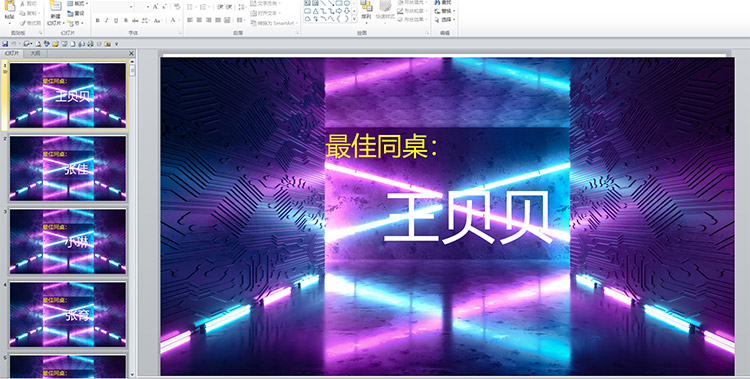Expand the shapes gallery More arrow
750x379 pixels.
point(354,19)
